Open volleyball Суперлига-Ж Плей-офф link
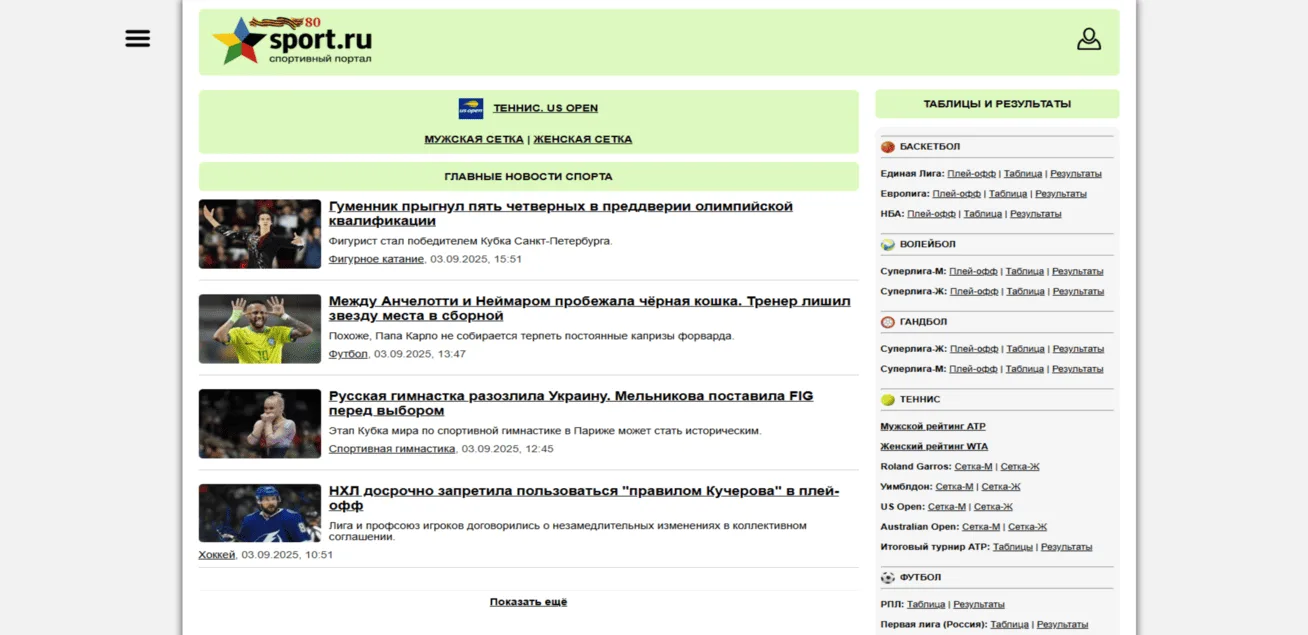Image resolution: width=1308 pixels, height=635 pixels. [x=974, y=292]
